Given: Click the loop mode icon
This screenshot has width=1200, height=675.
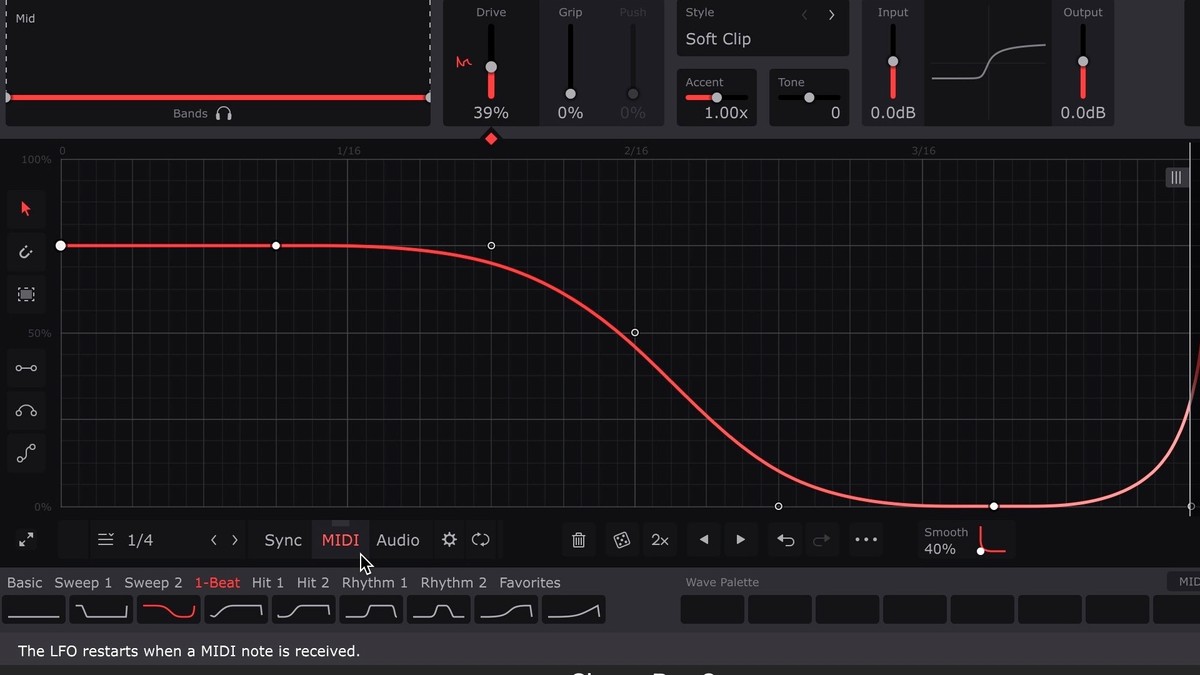Looking at the screenshot, I should [481, 540].
